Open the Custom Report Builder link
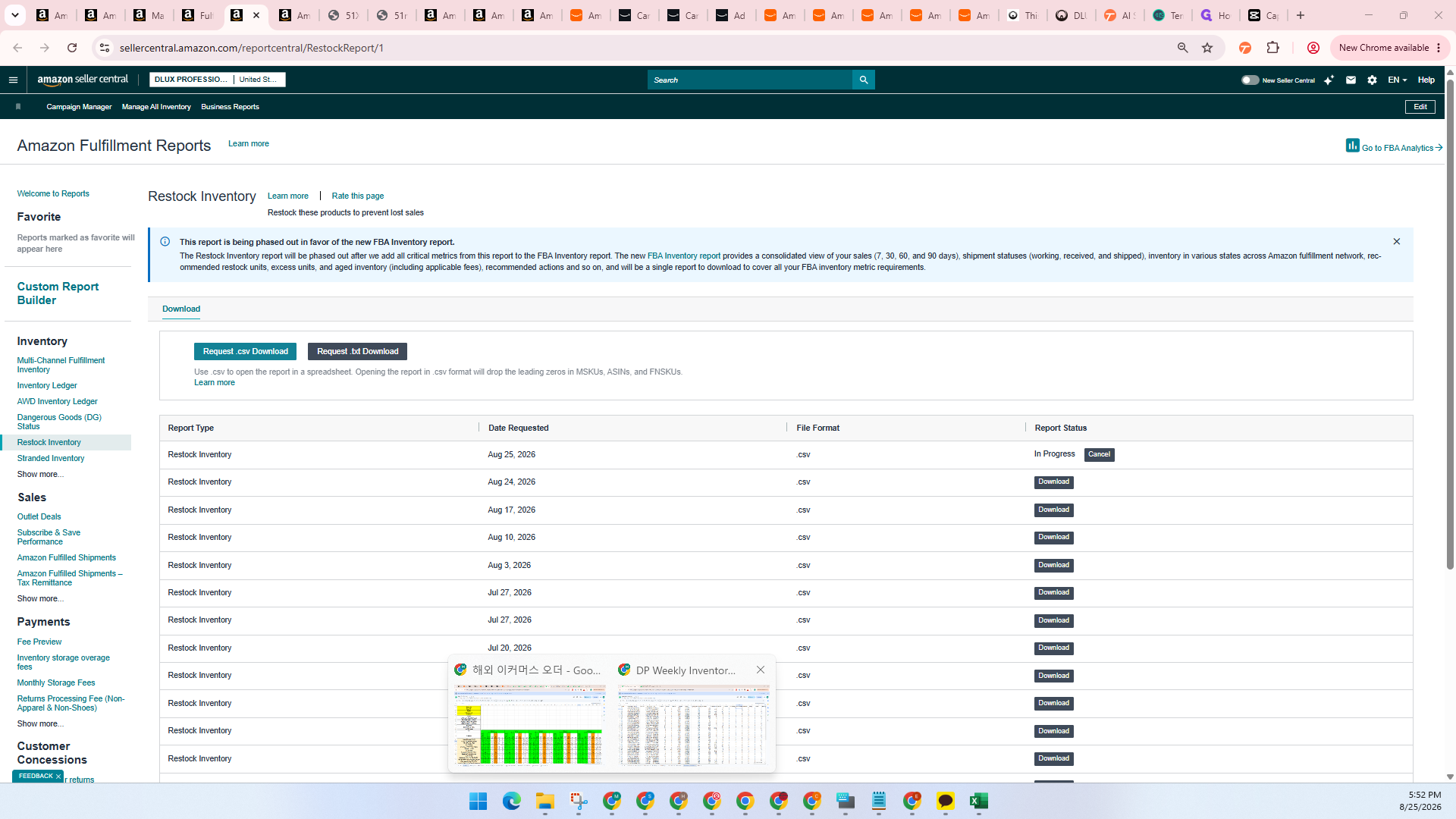The image size is (1456, 819). (58, 293)
